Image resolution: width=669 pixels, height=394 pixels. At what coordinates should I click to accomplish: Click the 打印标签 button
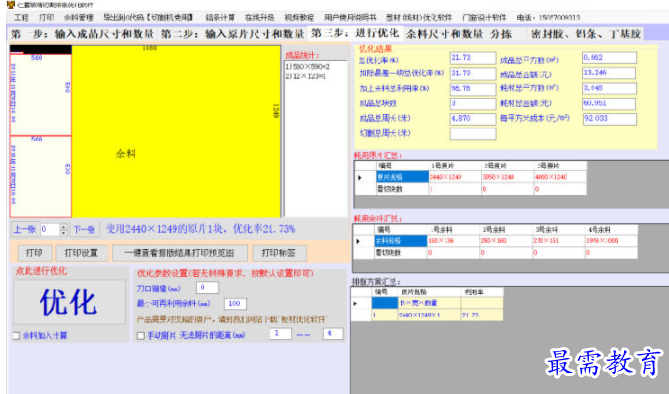[279, 253]
